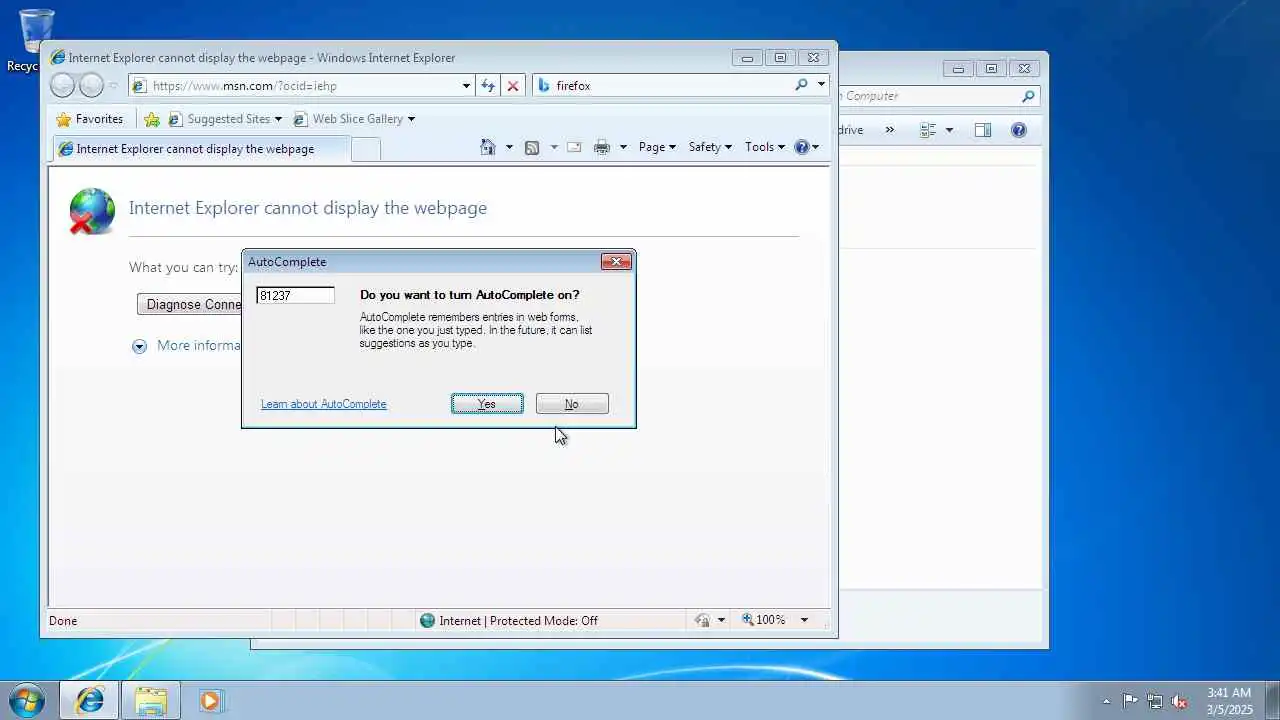Click the network tray icon
1280x720 pixels.
coord(1155,701)
